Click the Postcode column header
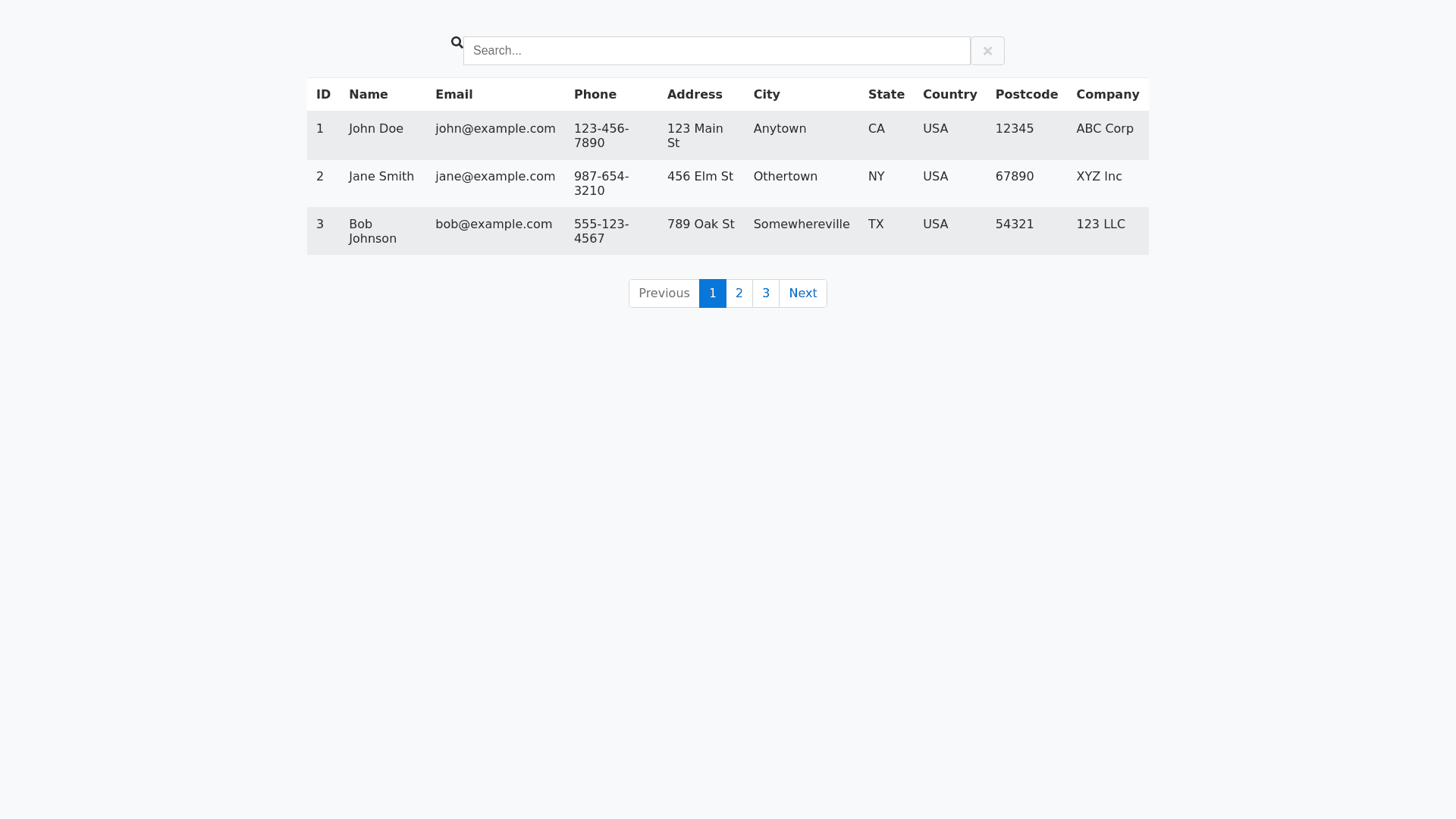Viewport: 1456px width, 819px height. coord(1026,95)
